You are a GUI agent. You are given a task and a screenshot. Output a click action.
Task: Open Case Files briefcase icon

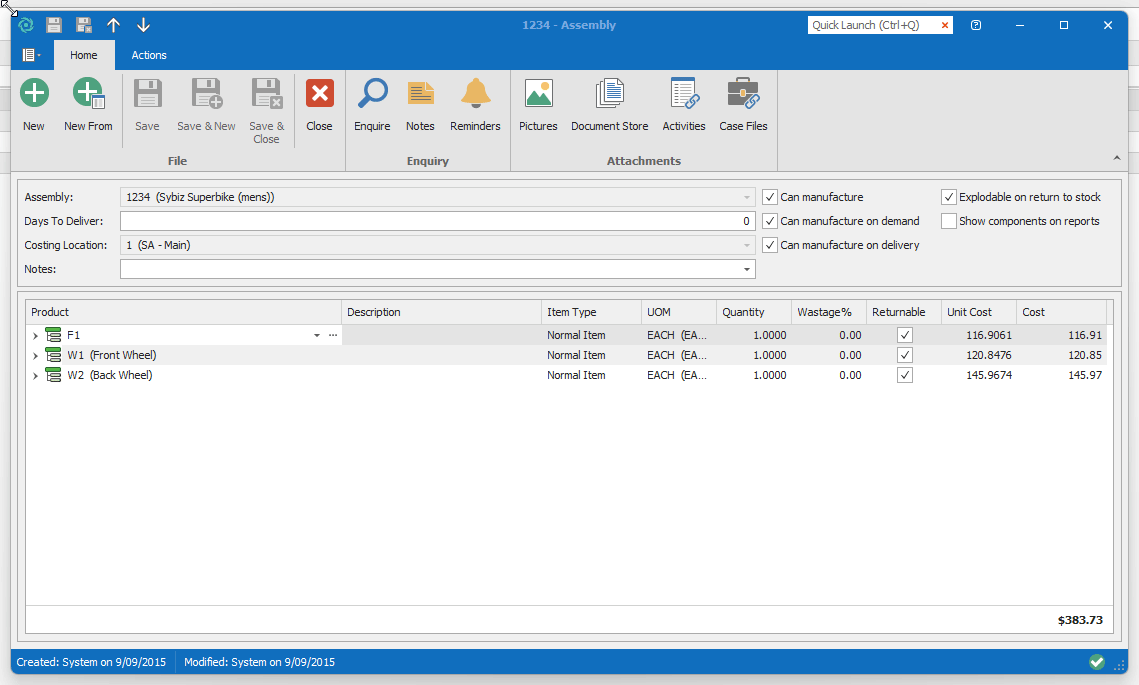click(743, 95)
